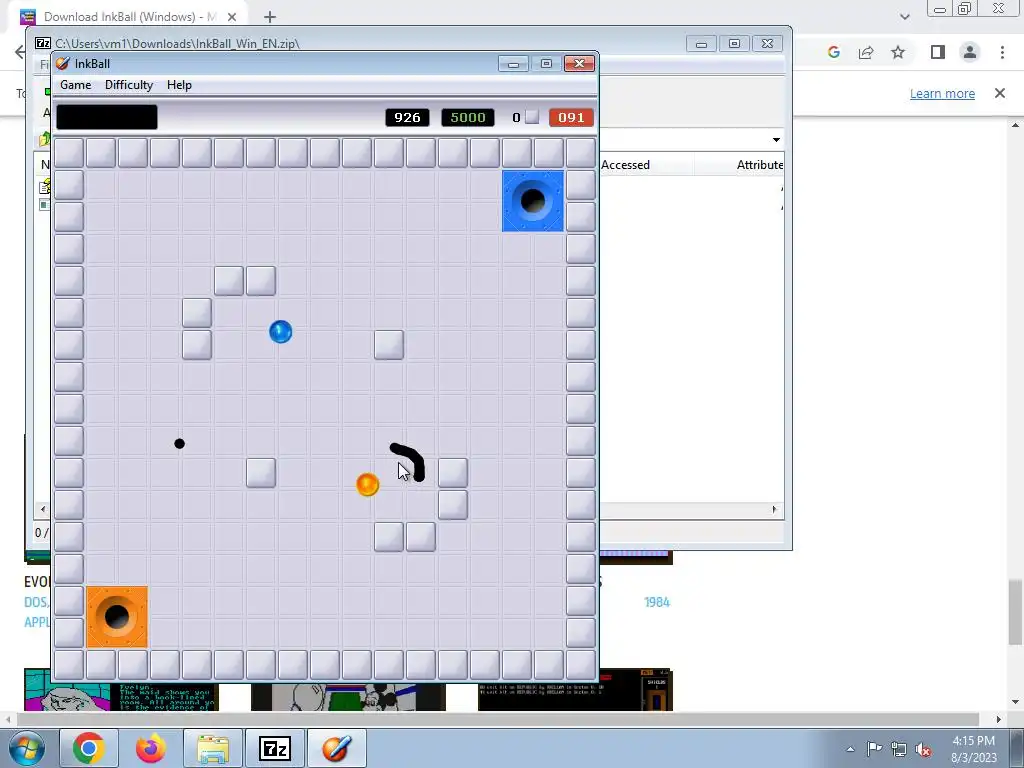Open the Windows Start menu
Screen dimensions: 1024x768
27,748
